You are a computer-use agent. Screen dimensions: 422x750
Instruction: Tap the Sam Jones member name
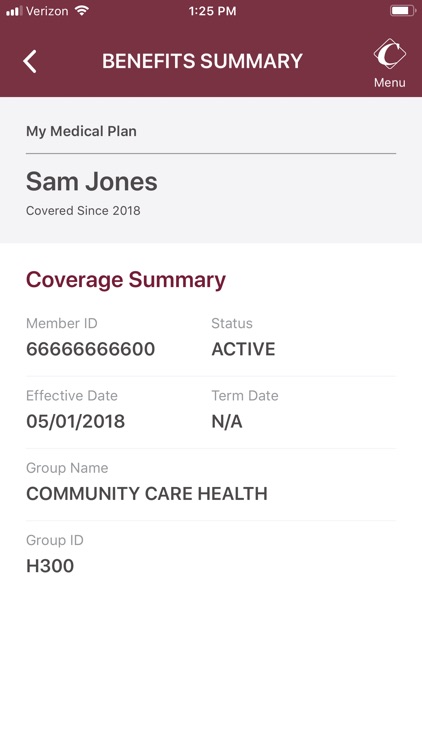pyautogui.click(x=92, y=182)
